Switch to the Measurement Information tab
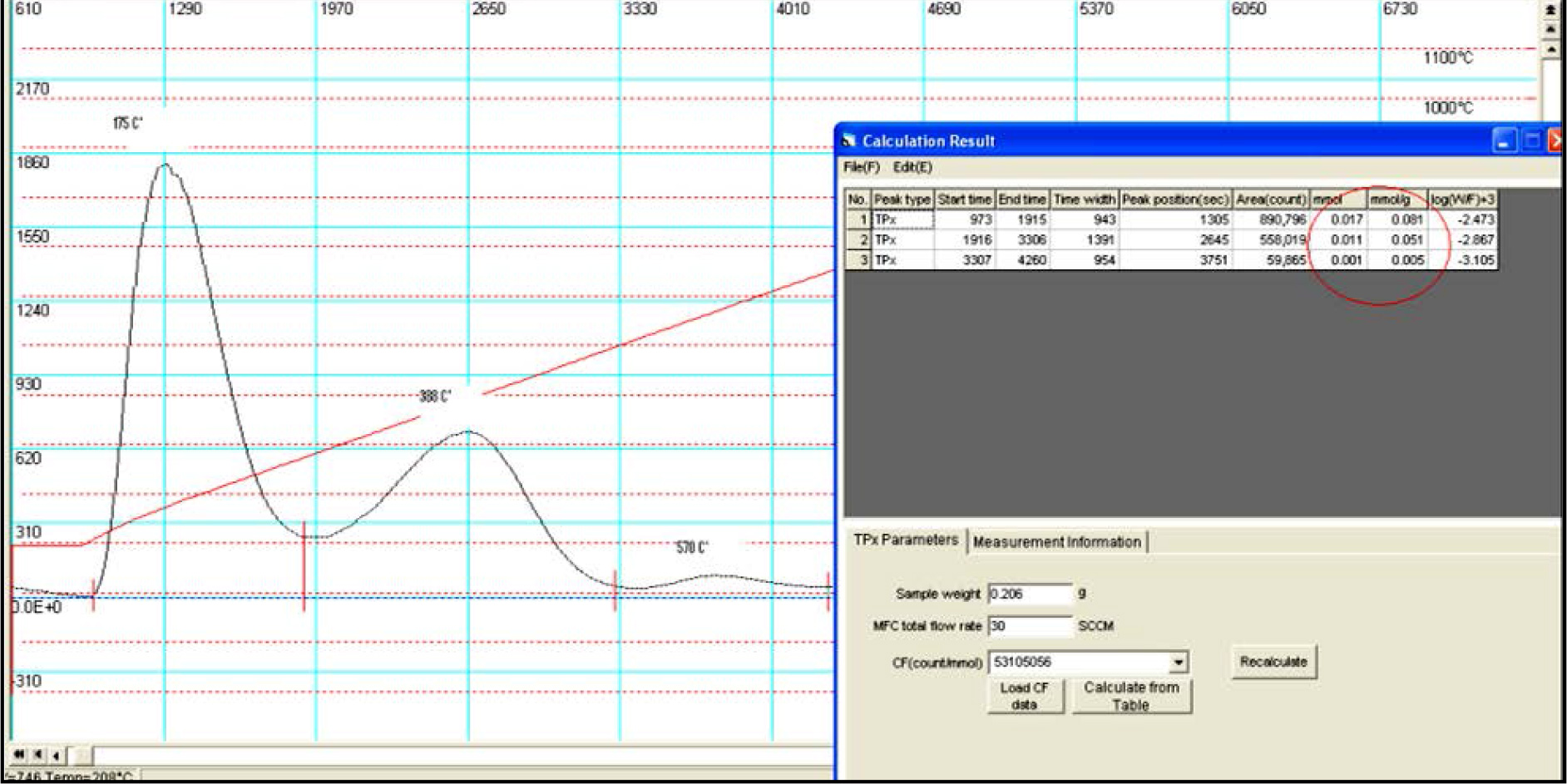Viewport: 1567px width, 784px height. [1056, 542]
